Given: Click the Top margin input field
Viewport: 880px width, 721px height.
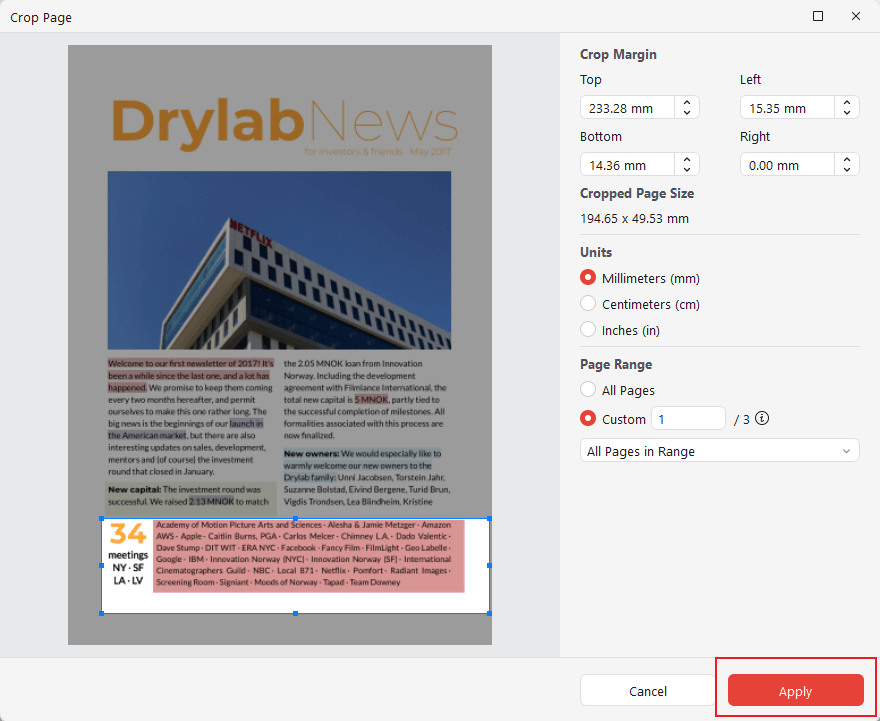Looking at the screenshot, I should coord(627,108).
